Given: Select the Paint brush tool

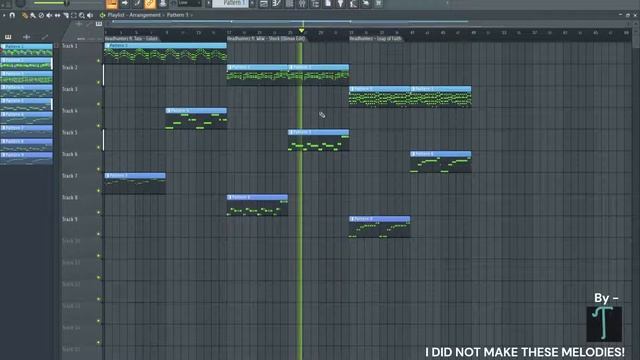Looking at the screenshot, I should pyautogui.click(x=33, y=15).
